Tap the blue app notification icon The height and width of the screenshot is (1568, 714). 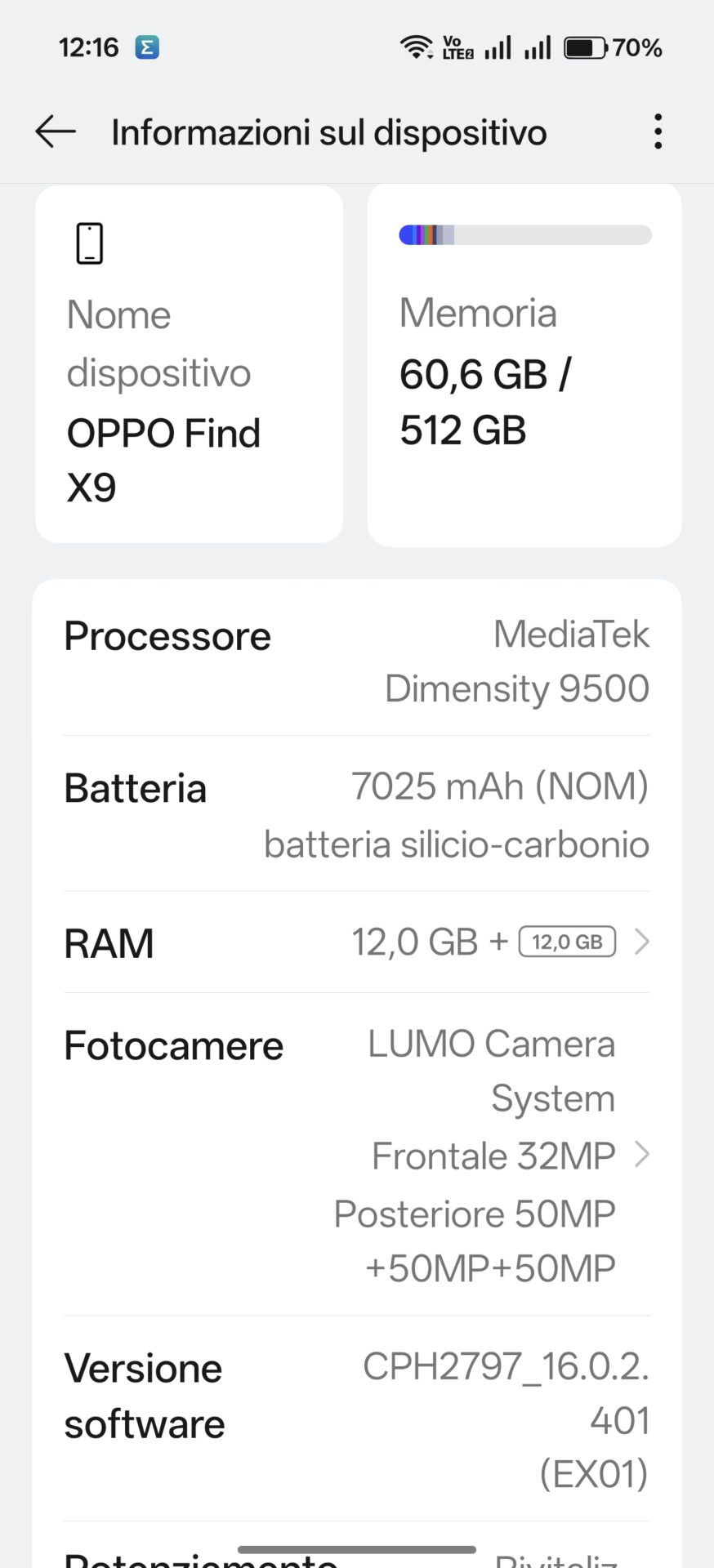pyautogui.click(x=147, y=47)
